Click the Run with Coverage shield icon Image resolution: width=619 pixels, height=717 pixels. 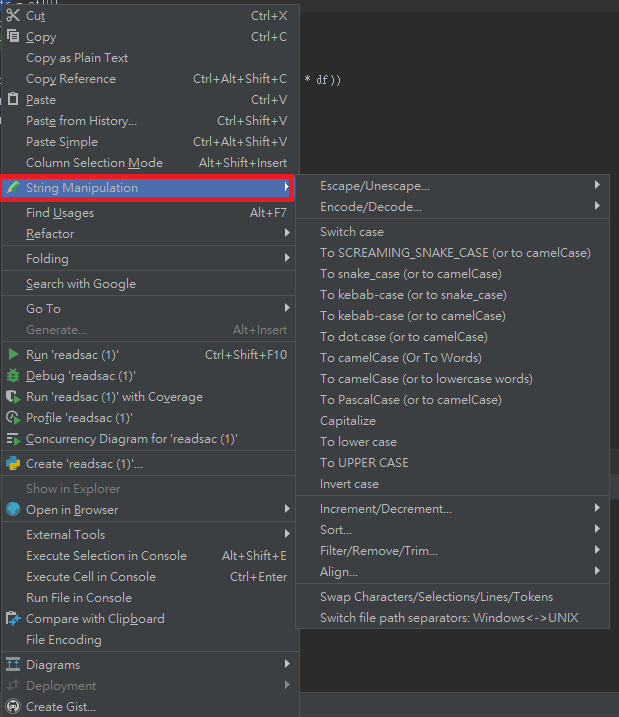(13, 397)
